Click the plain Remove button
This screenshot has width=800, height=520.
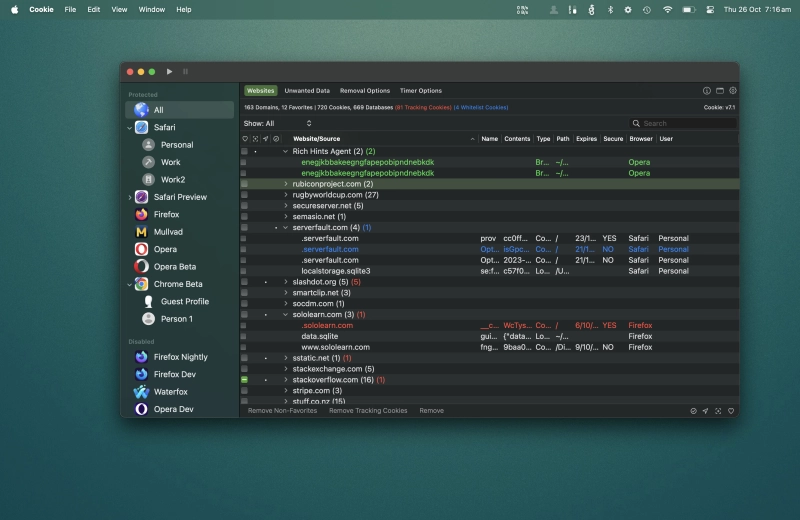click(x=432, y=411)
